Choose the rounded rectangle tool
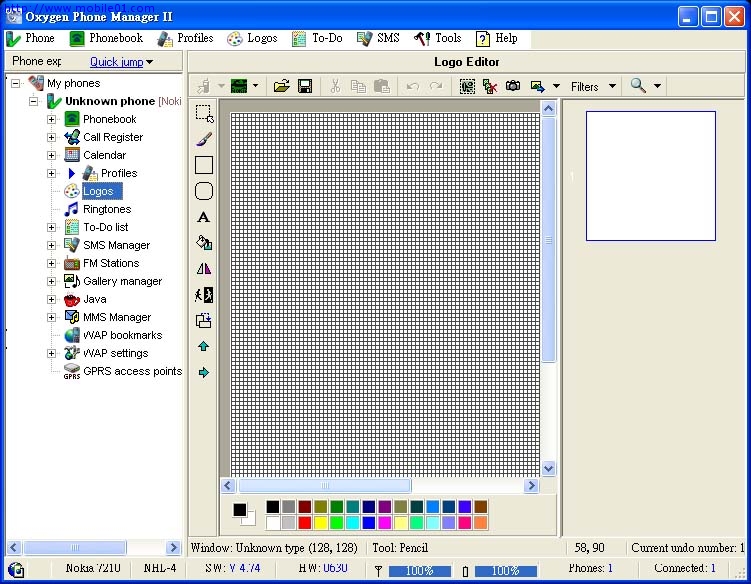This screenshot has height=584, width=751. coord(204,191)
